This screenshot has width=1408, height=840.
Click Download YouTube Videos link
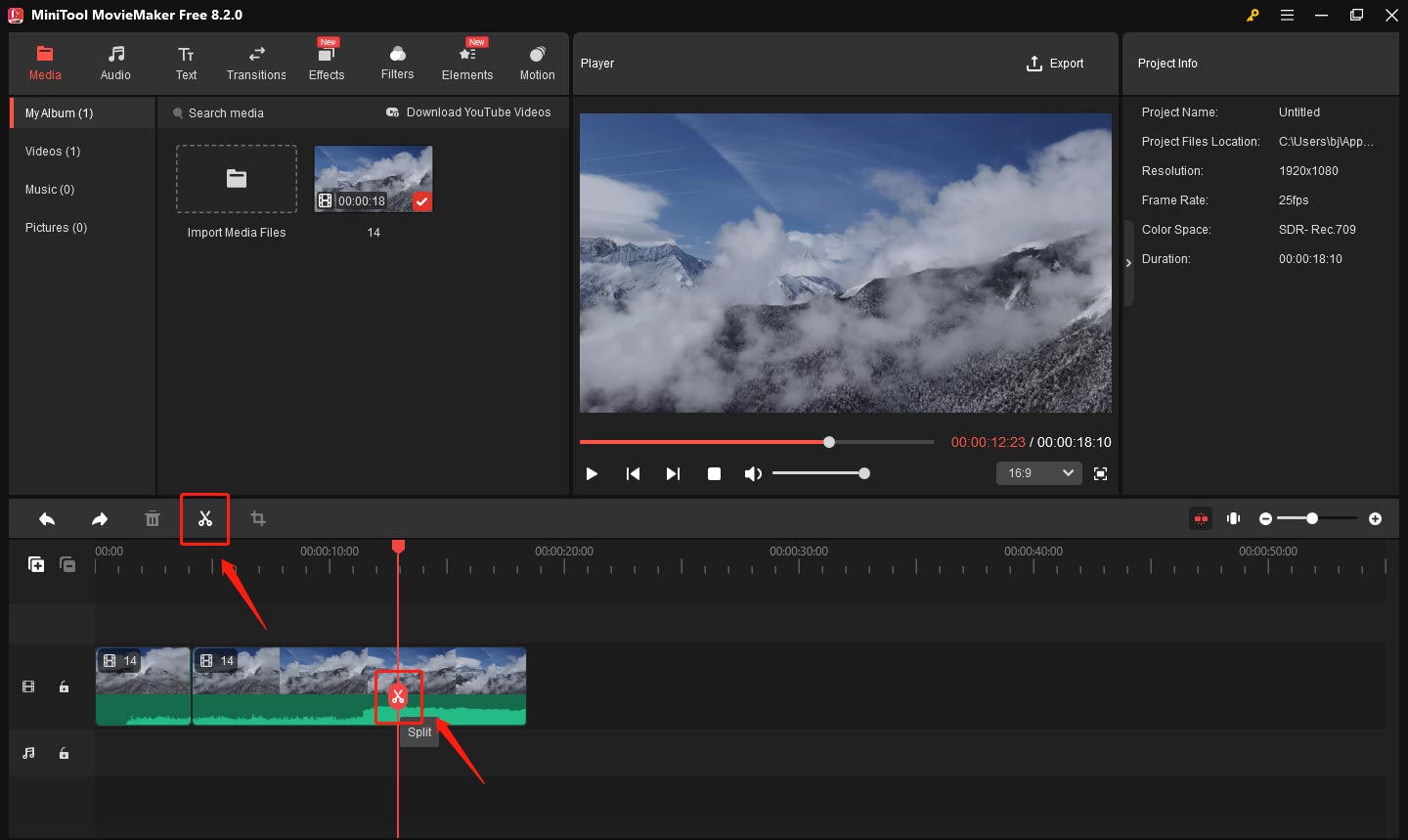tap(469, 112)
